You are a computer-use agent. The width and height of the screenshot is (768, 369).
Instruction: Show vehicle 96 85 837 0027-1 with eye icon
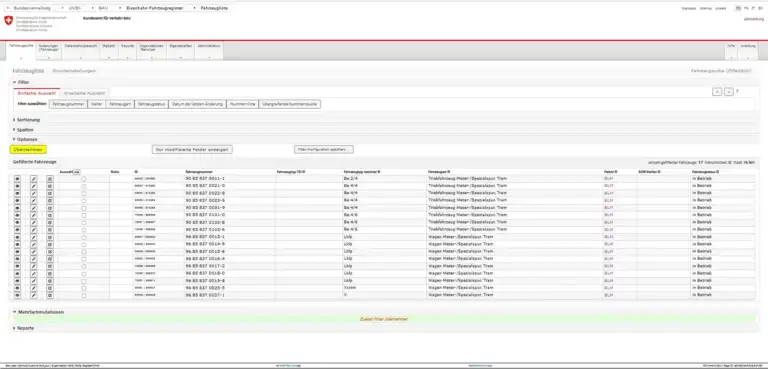(17, 295)
